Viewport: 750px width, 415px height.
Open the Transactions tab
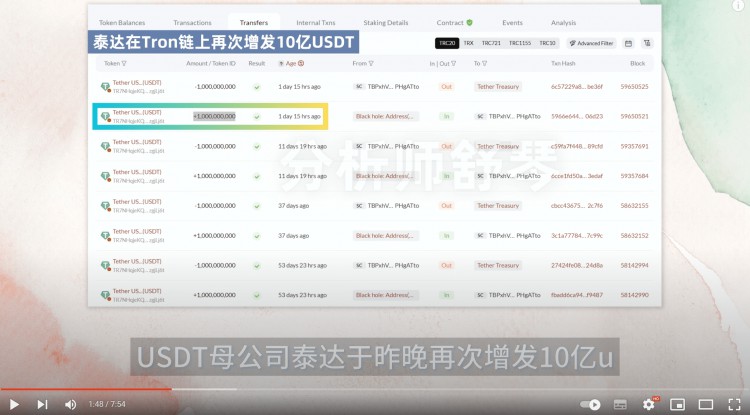pyautogui.click(x=192, y=22)
